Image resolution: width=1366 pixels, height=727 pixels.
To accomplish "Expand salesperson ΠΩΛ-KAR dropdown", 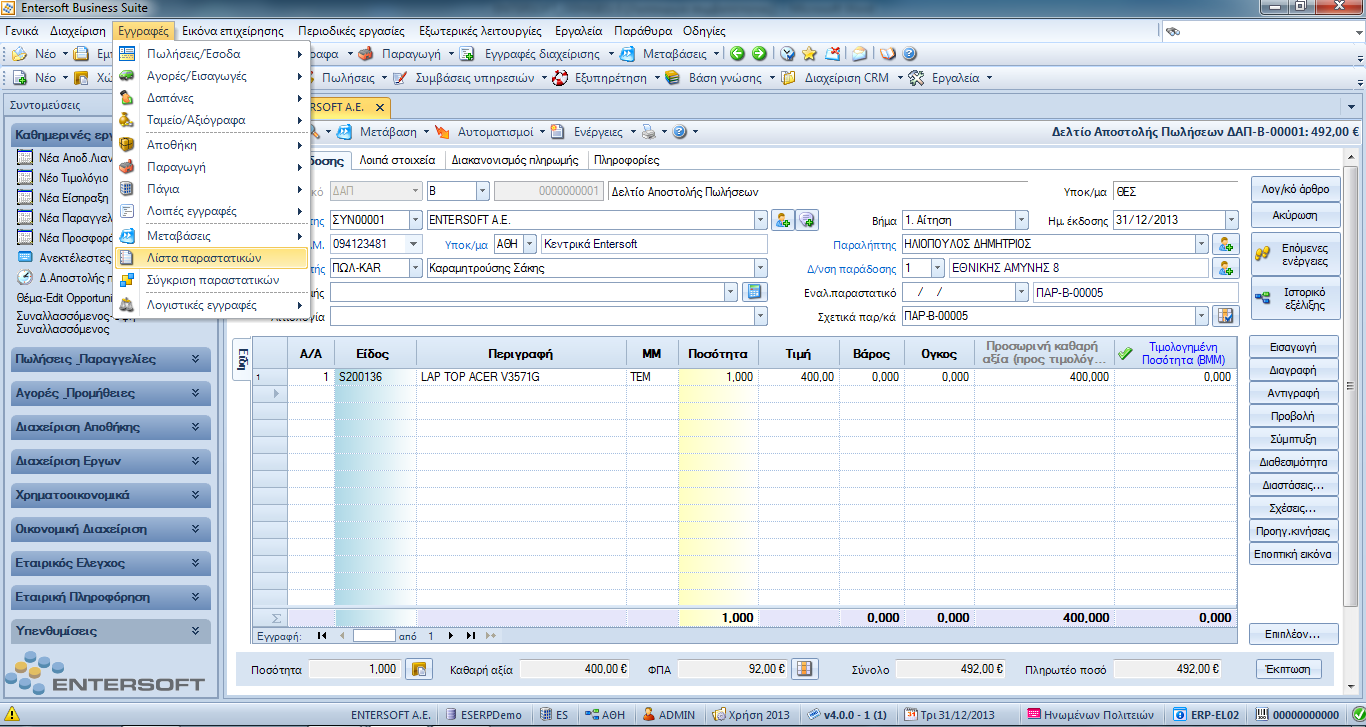I will tap(416, 268).
